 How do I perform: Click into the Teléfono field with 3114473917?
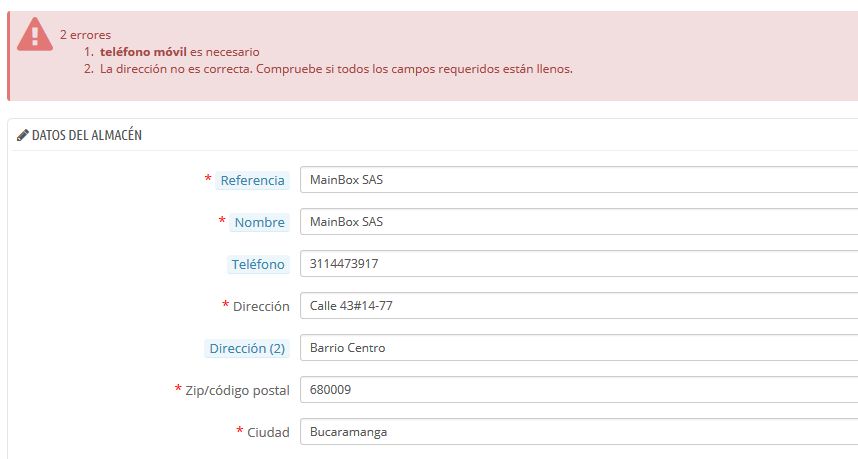(x=578, y=264)
